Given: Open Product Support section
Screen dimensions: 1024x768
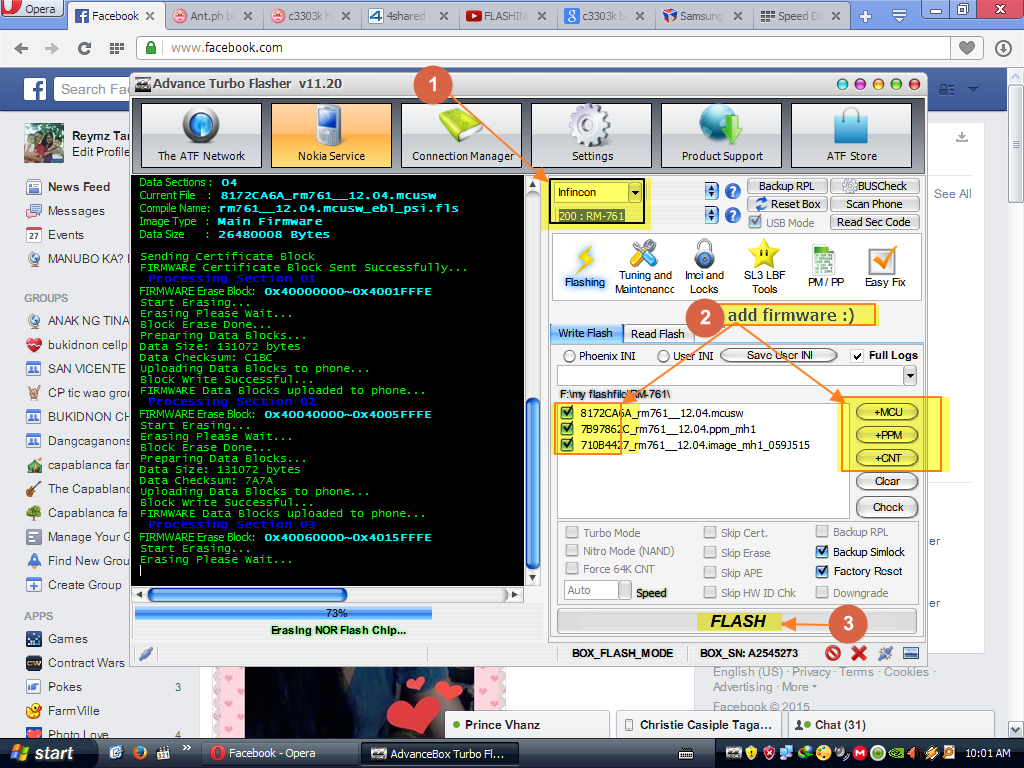Looking at the screenshot, I should point(721,136).
